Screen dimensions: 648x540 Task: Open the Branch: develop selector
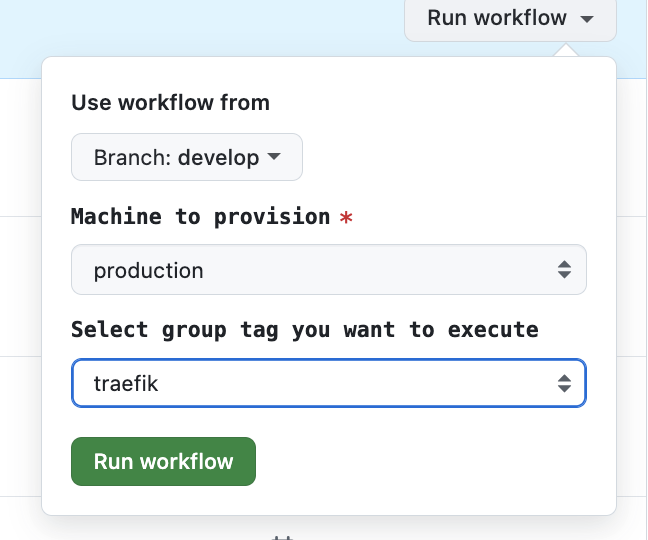pyautogui.click(x=186, y=158)
